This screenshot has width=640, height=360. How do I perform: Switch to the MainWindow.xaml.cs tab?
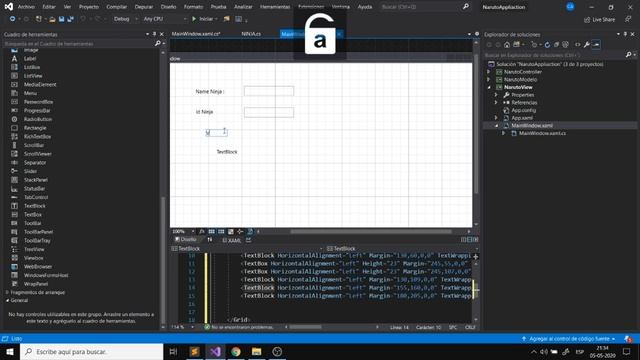coord(196,34)
